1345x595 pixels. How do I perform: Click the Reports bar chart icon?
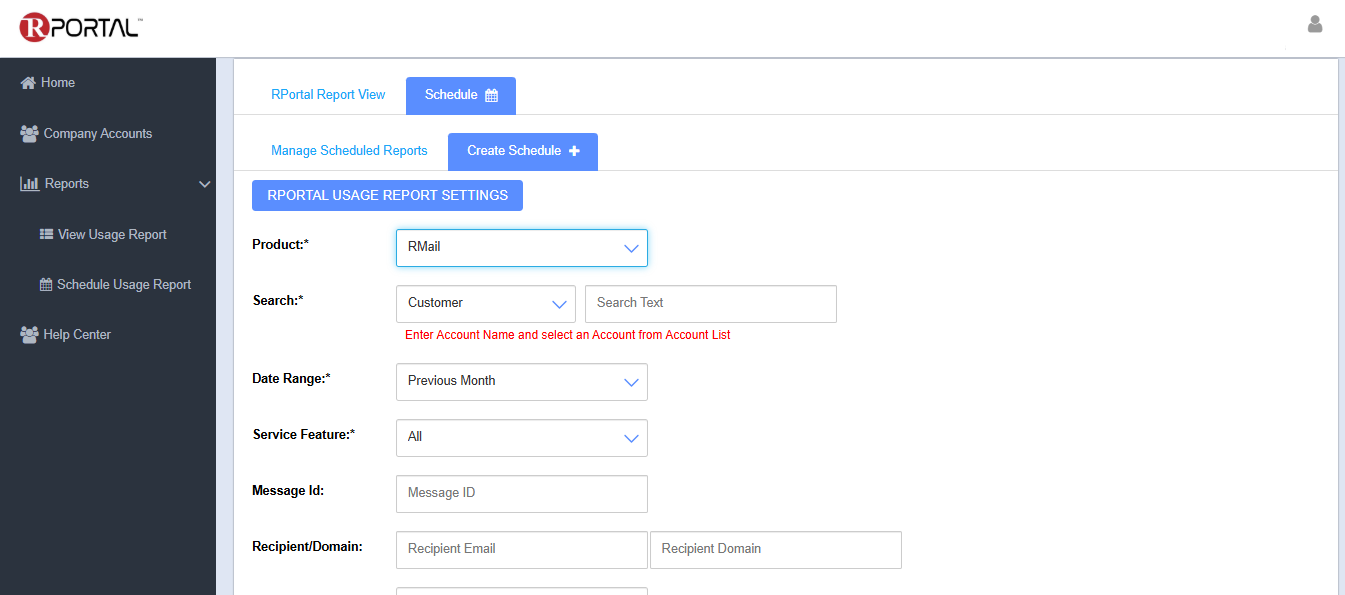pyautogui.click(x=29, y=184)
